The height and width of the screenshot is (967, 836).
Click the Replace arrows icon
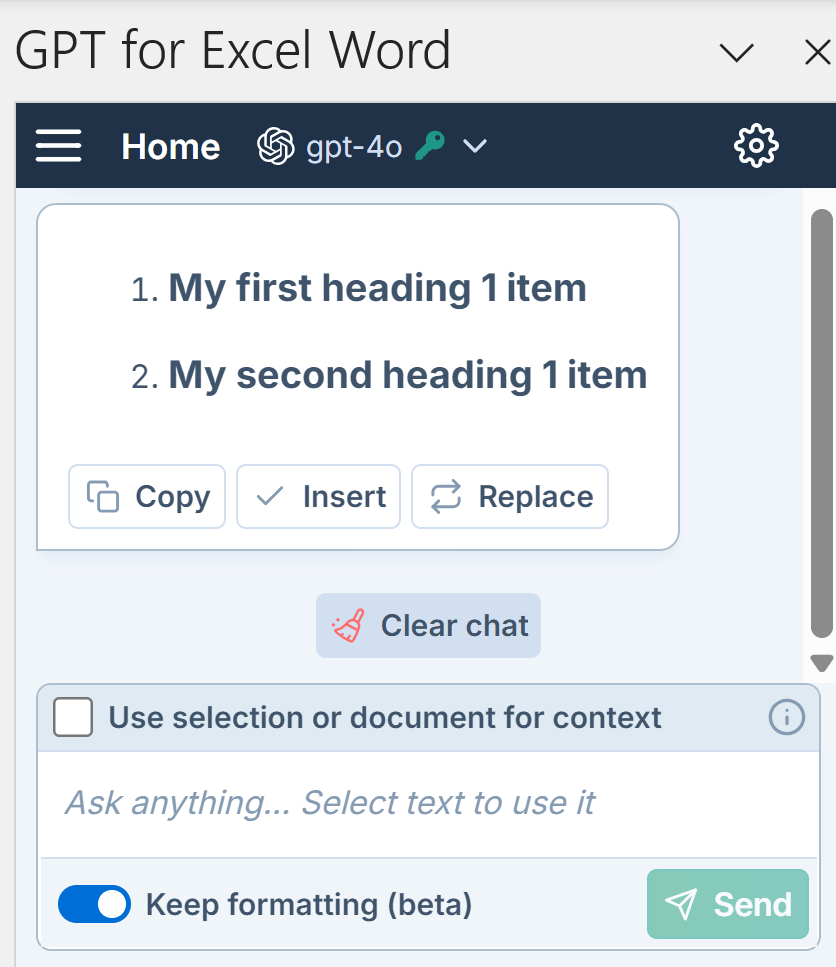click(x=445, y=496)
